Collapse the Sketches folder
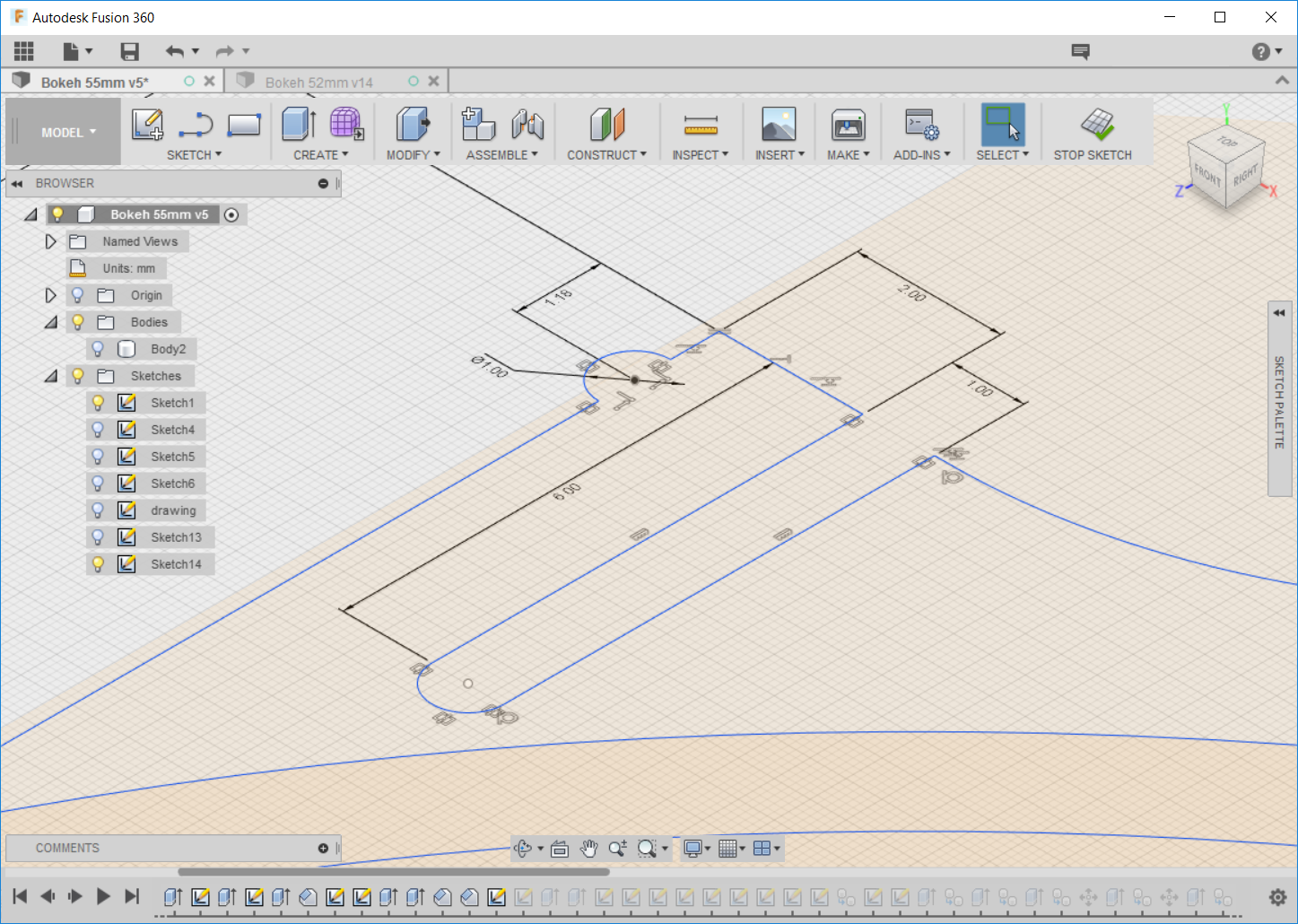Viewport: 1298px width, 924px height. [x=51, y=376]
